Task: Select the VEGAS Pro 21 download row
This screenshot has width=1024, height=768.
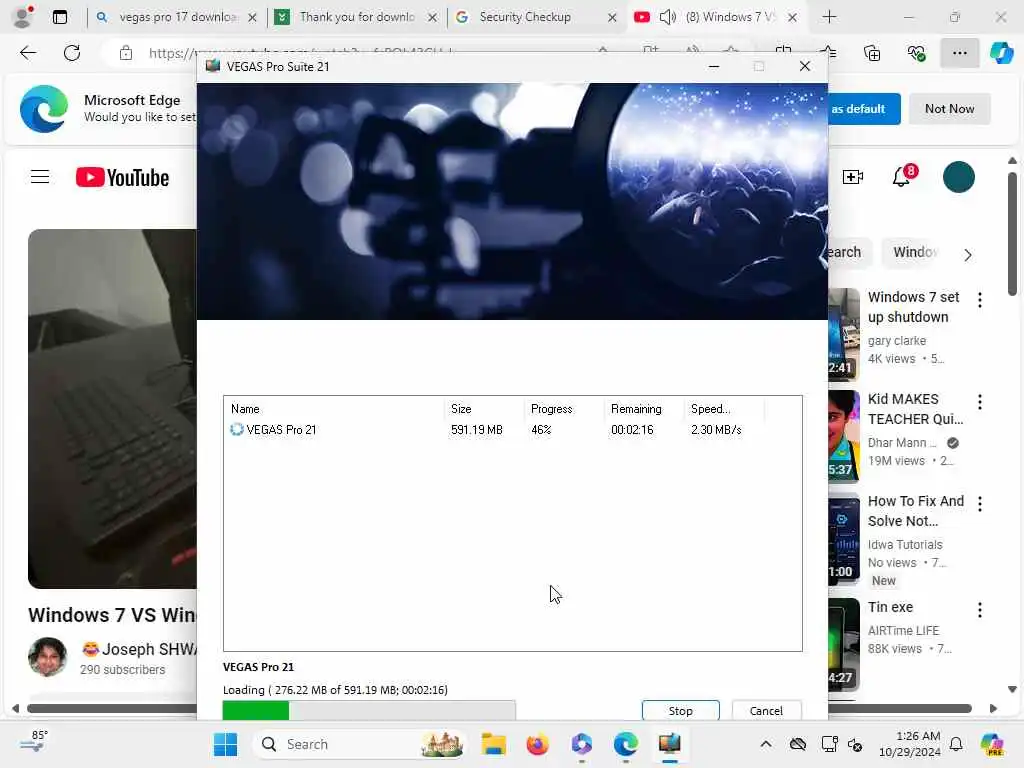Action: pyautogui.click(x=512, y=430)
